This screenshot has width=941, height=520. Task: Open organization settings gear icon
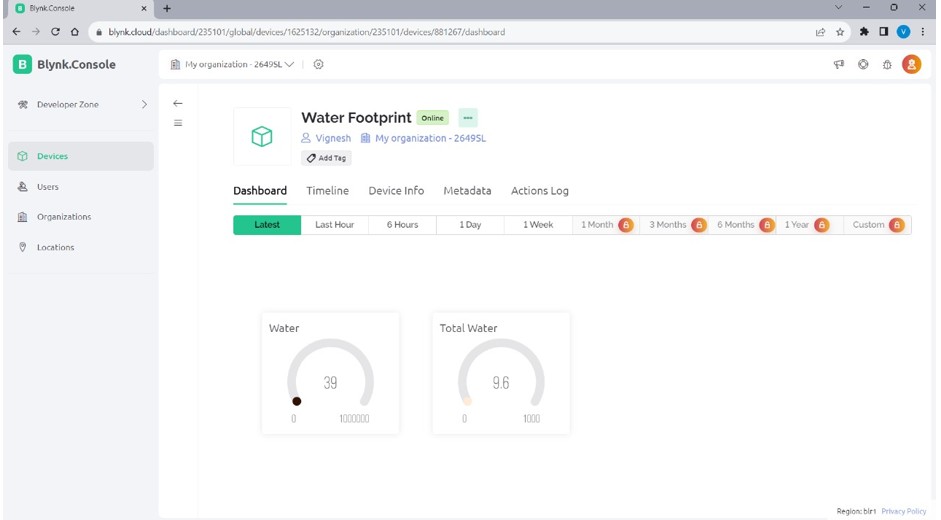pos(319,65)
